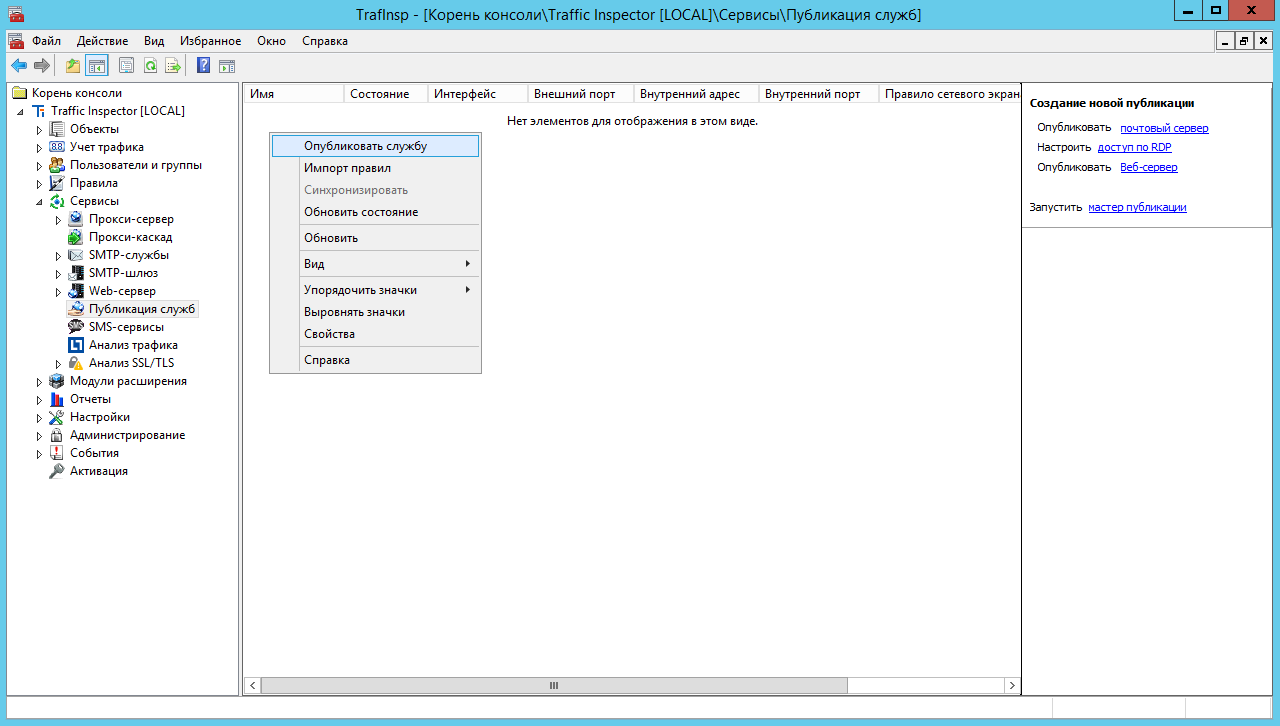Open the Окно menu

pyautogui.click(x=271, y=41)
